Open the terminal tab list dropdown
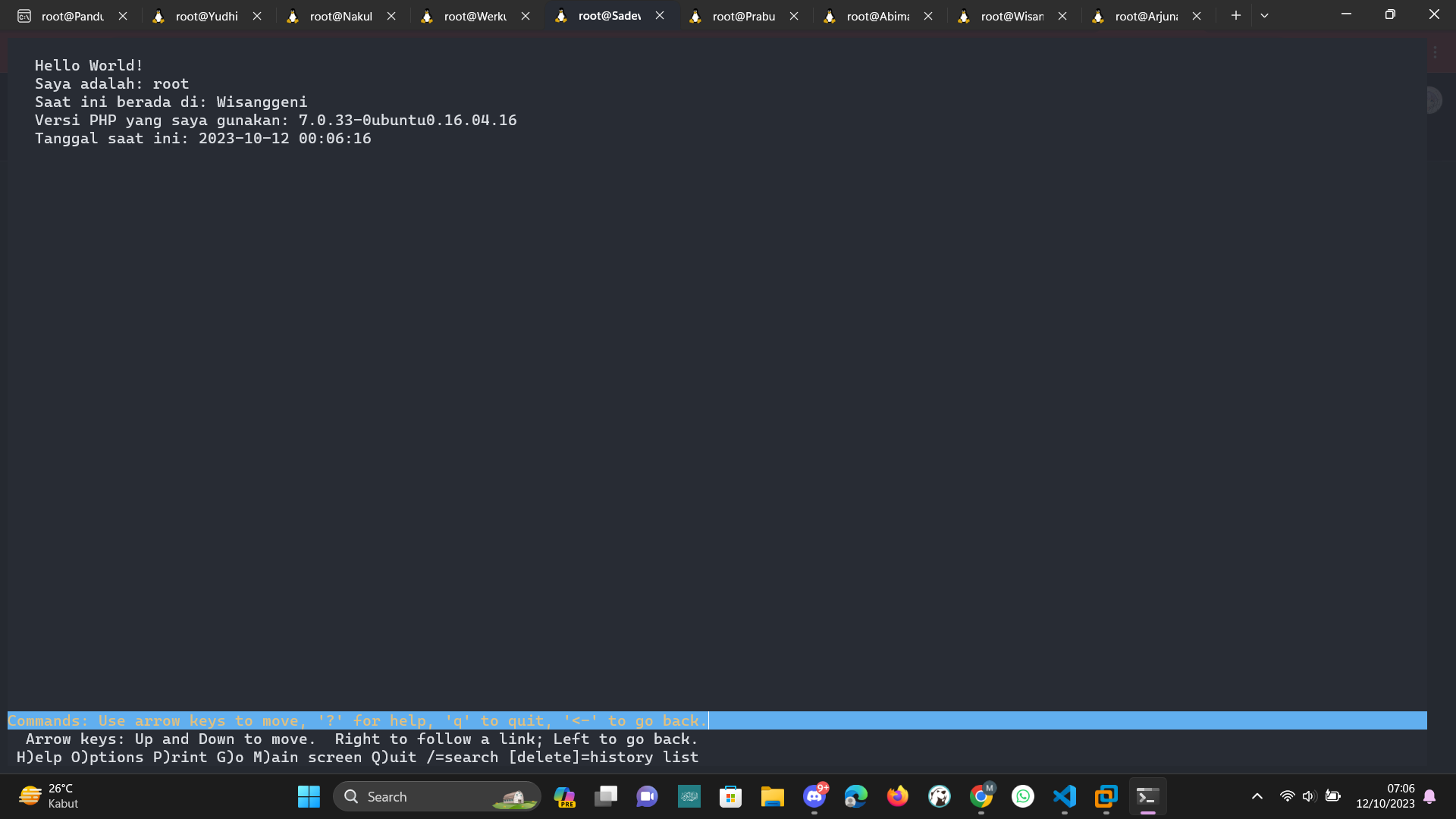Screen dimensions: 1456x819 click(1264, 15)
